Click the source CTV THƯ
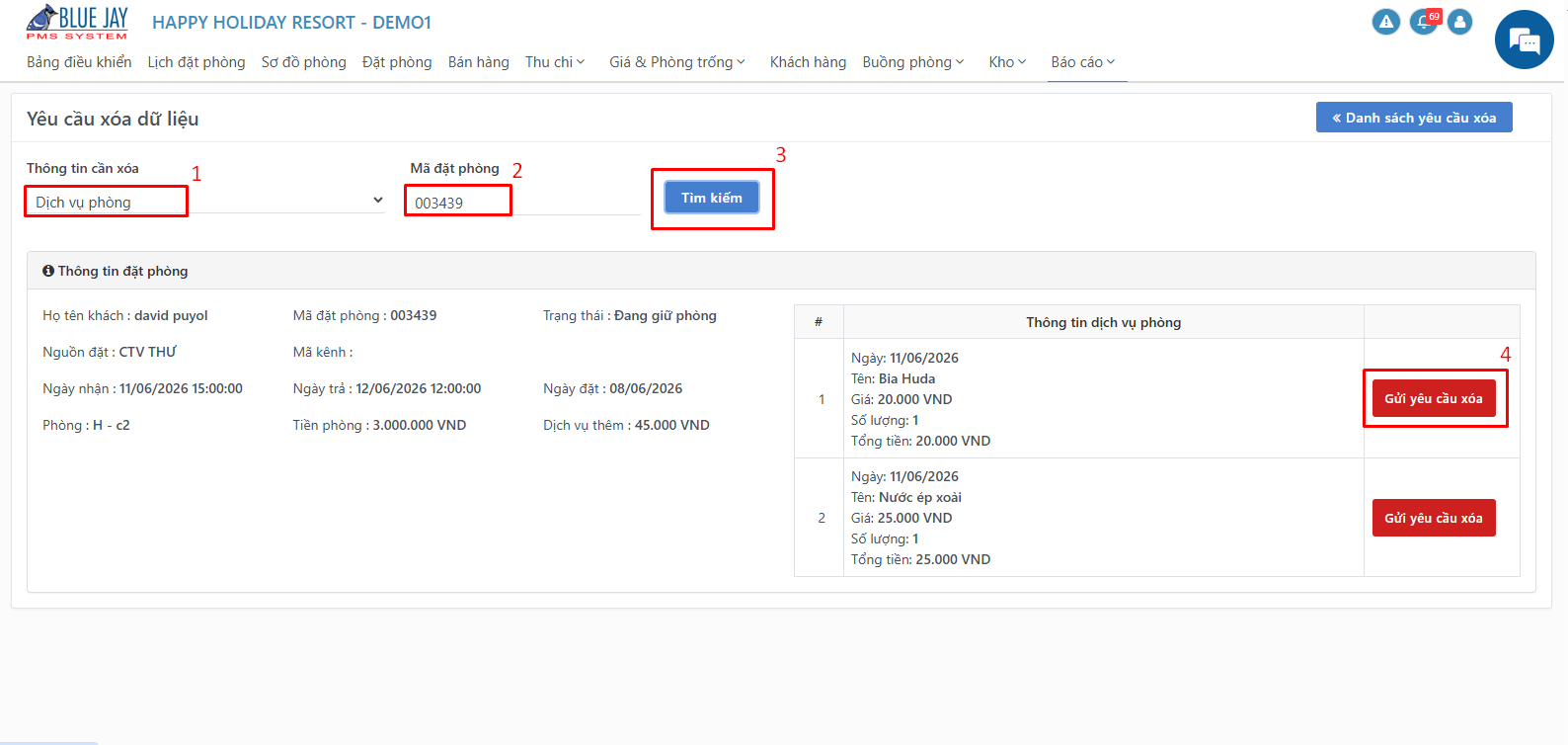Image resolution: width=1568 pixels, height=745 pixels. tap(148, 352)
